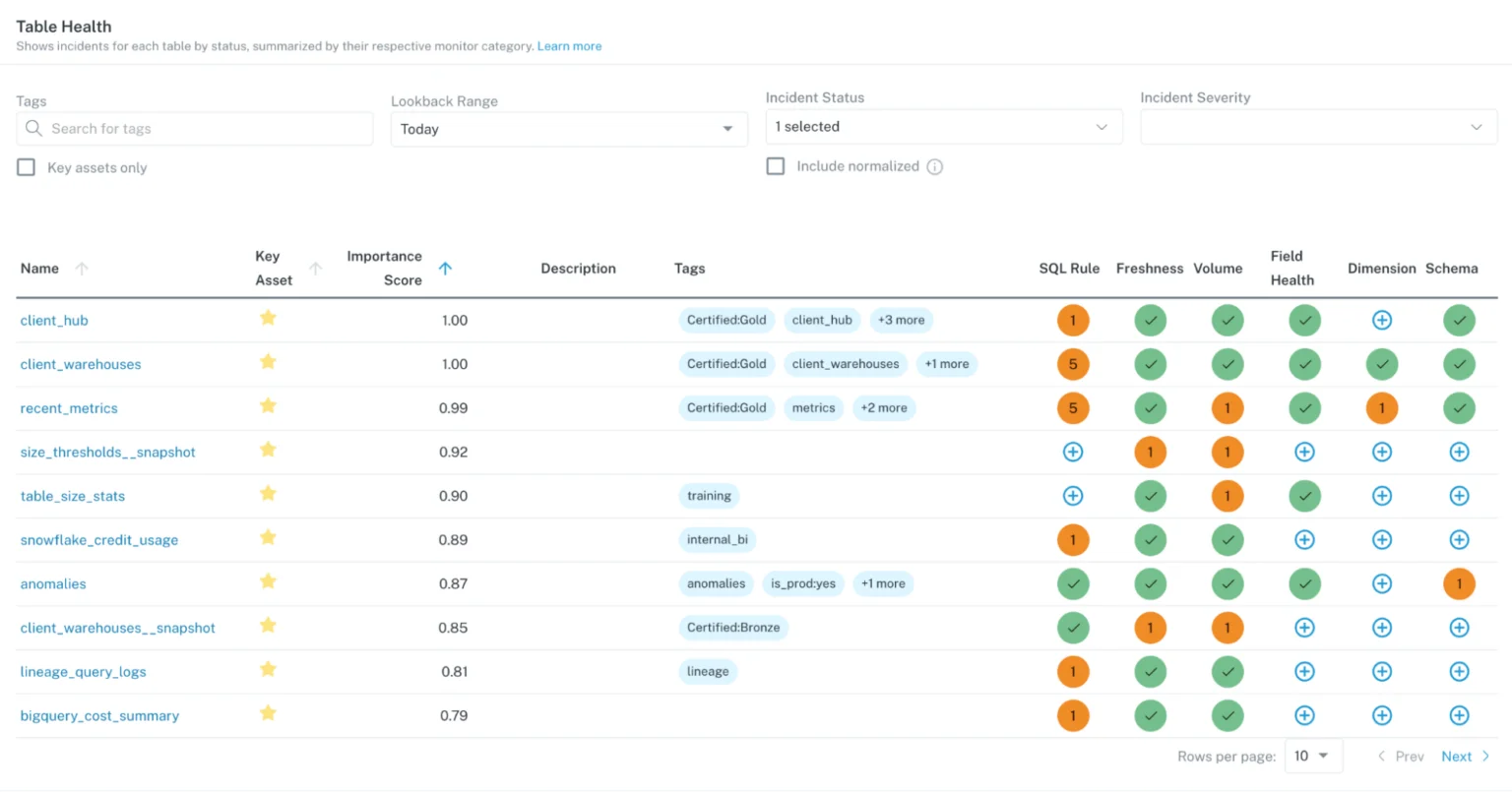The height and width of the screenshot is (792, 1512).
Task: Add Schema monitor for size_thresholds__snapshot
Action: pos(1459,452)
